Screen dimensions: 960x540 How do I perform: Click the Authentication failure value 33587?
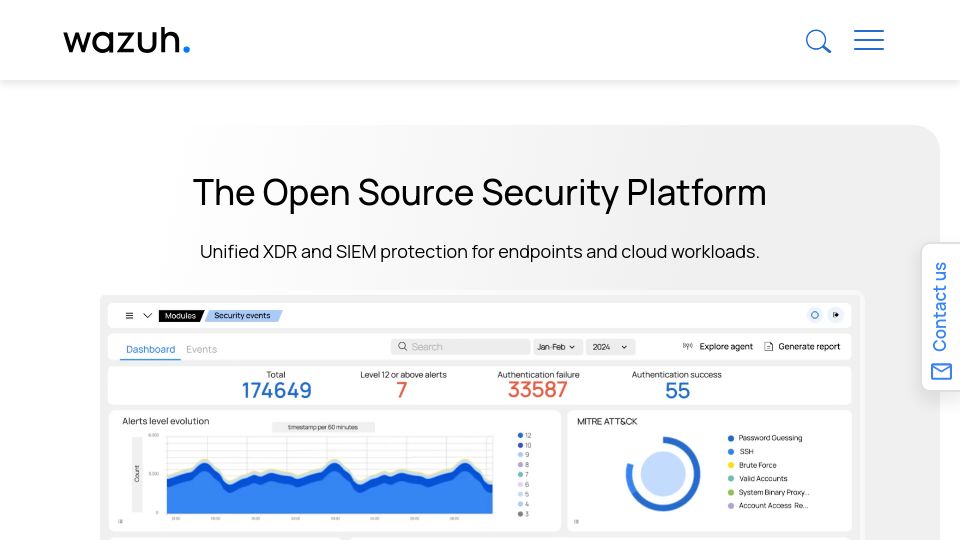point(538,390)
